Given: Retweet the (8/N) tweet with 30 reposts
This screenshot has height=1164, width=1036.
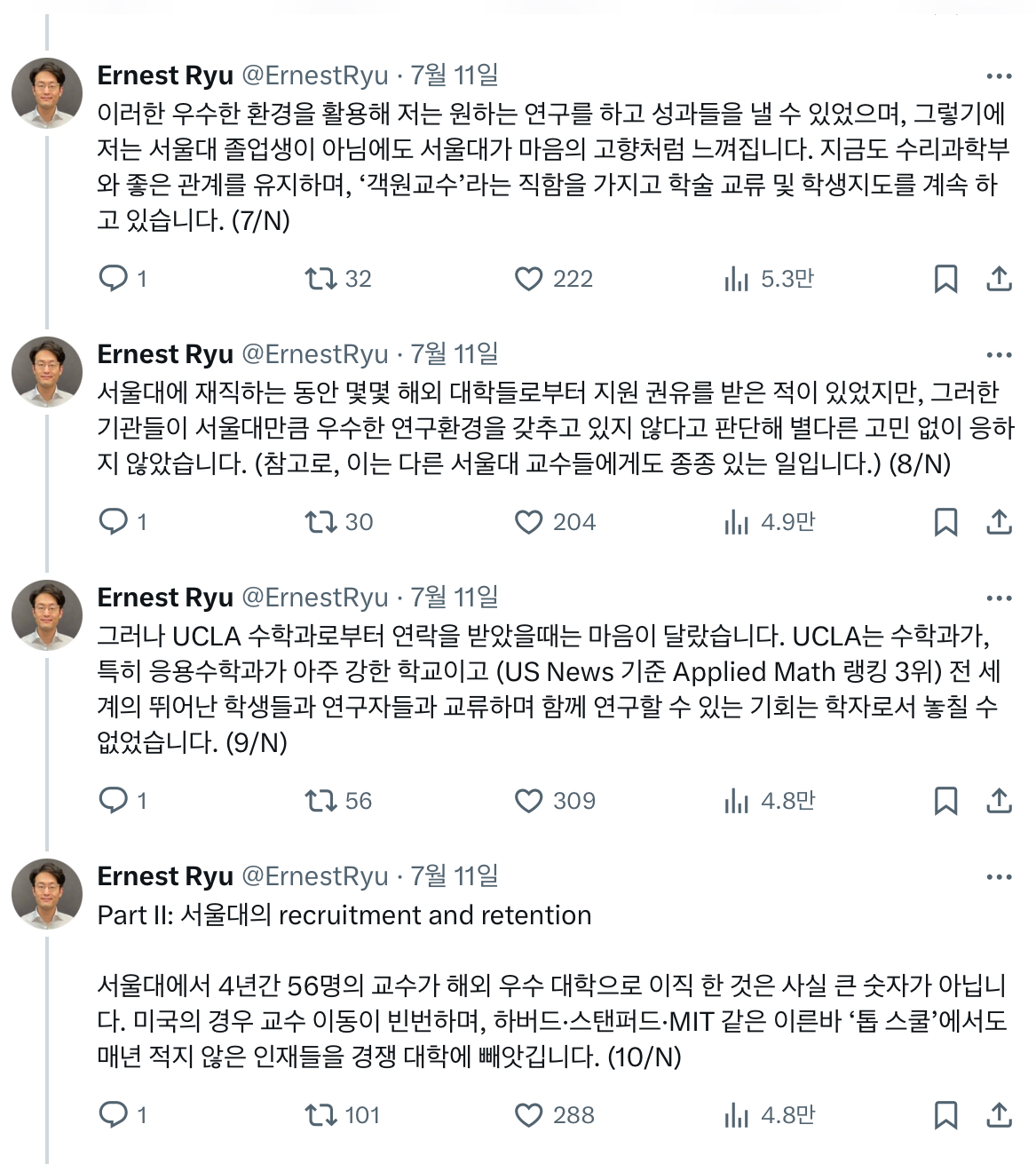Looking at the screenshot, I should (x=320, y=522).
